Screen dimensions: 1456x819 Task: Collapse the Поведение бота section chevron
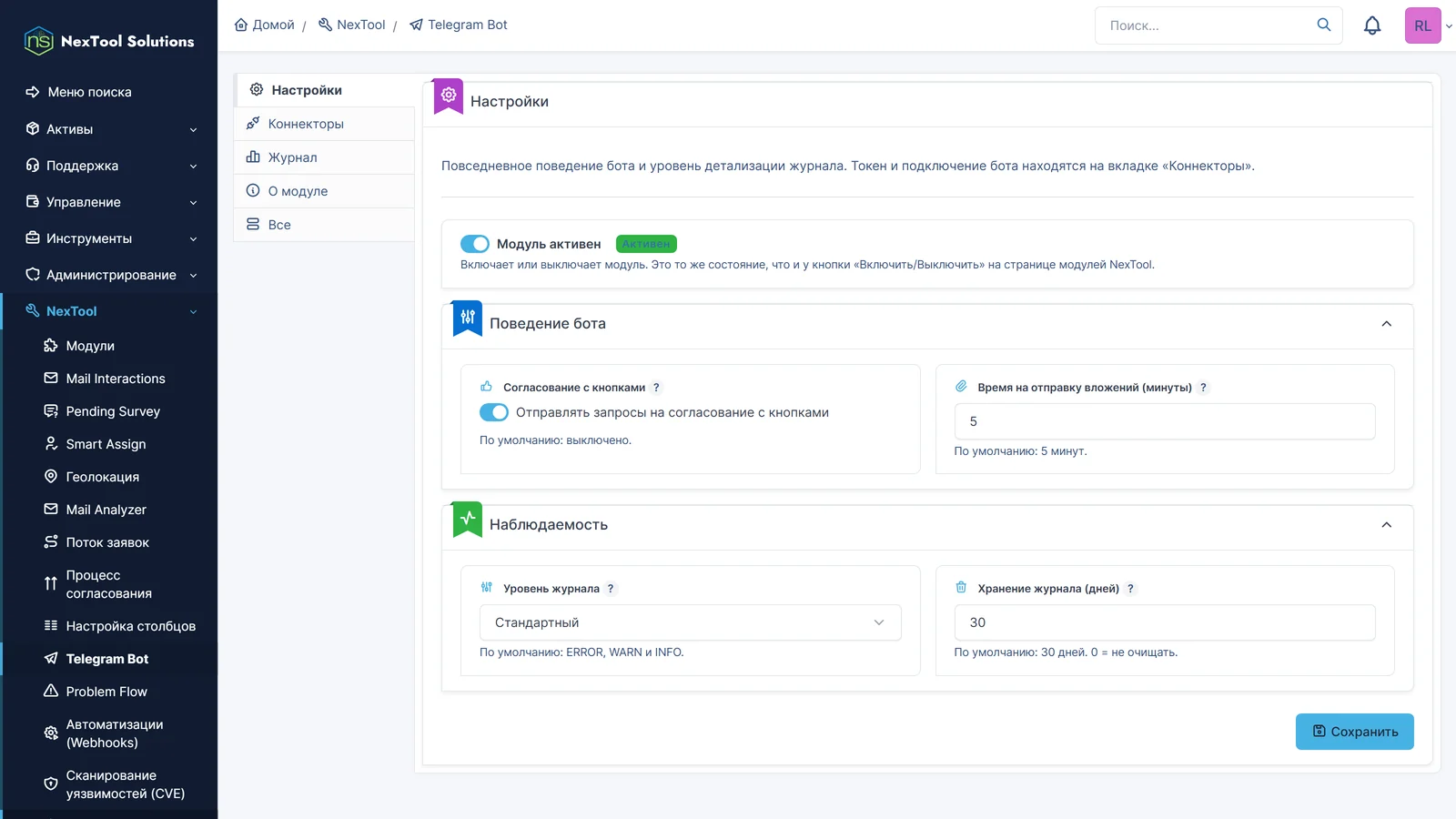pyautogui.click(x=1387, y=324)
